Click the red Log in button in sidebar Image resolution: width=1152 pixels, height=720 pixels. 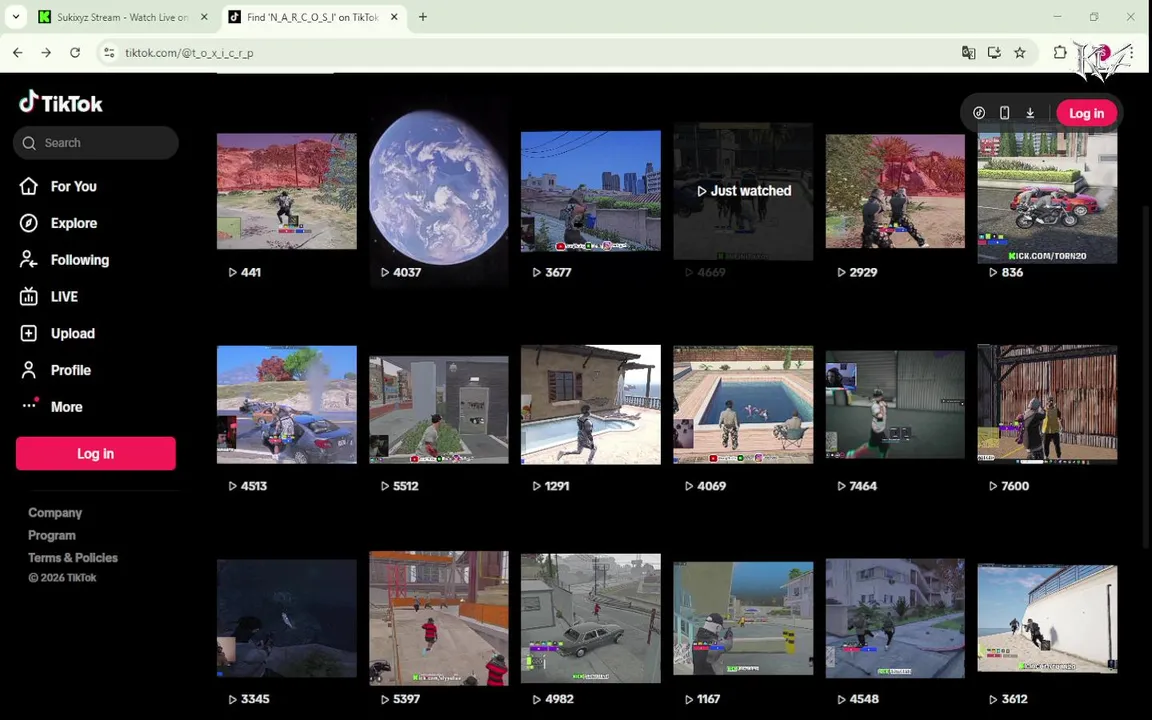pyautogui.click(x=96, y=454)
